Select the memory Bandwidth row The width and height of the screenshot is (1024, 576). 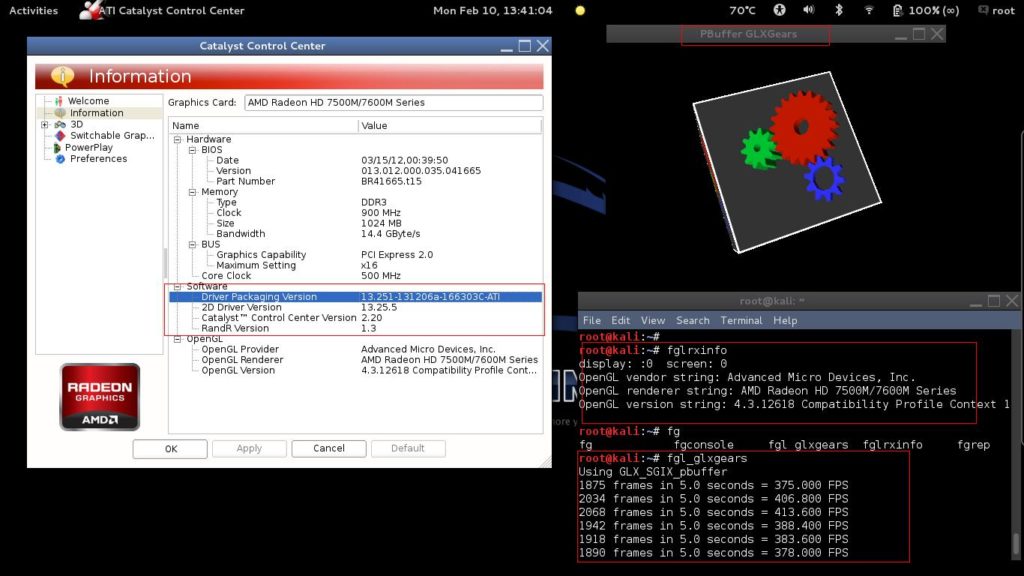pyautogui.click(x=355, y=234)
